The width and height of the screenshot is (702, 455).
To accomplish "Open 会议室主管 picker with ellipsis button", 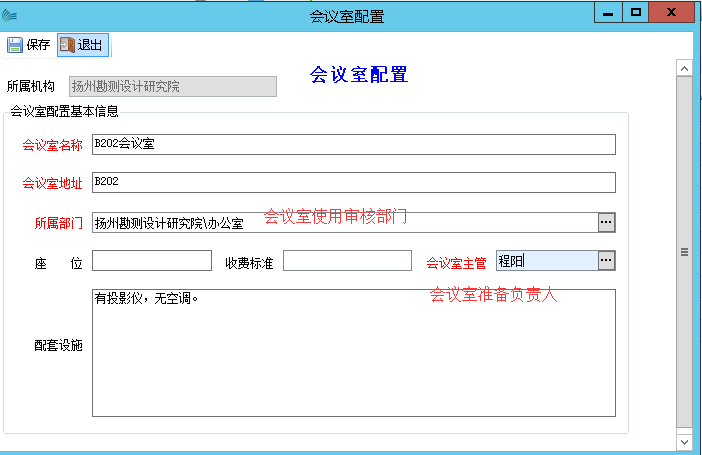I will pos(606,260).
